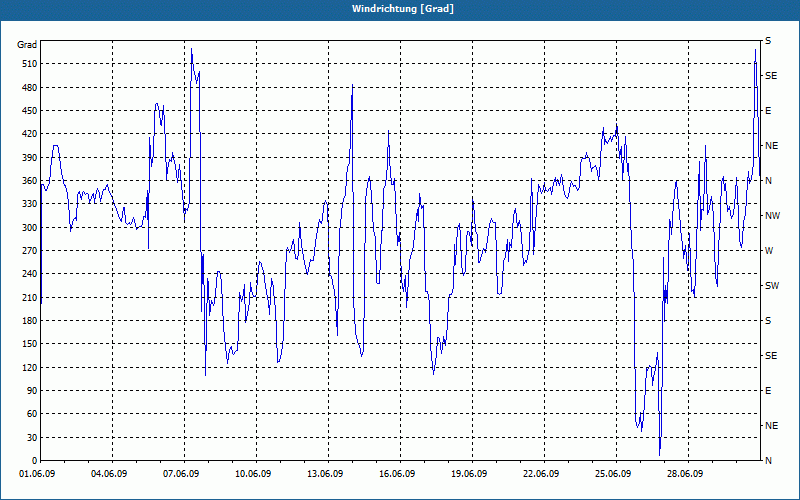Viewport: 800px width, 500px height.
Task: Select the 330 degree axis value
Action: 30,204
